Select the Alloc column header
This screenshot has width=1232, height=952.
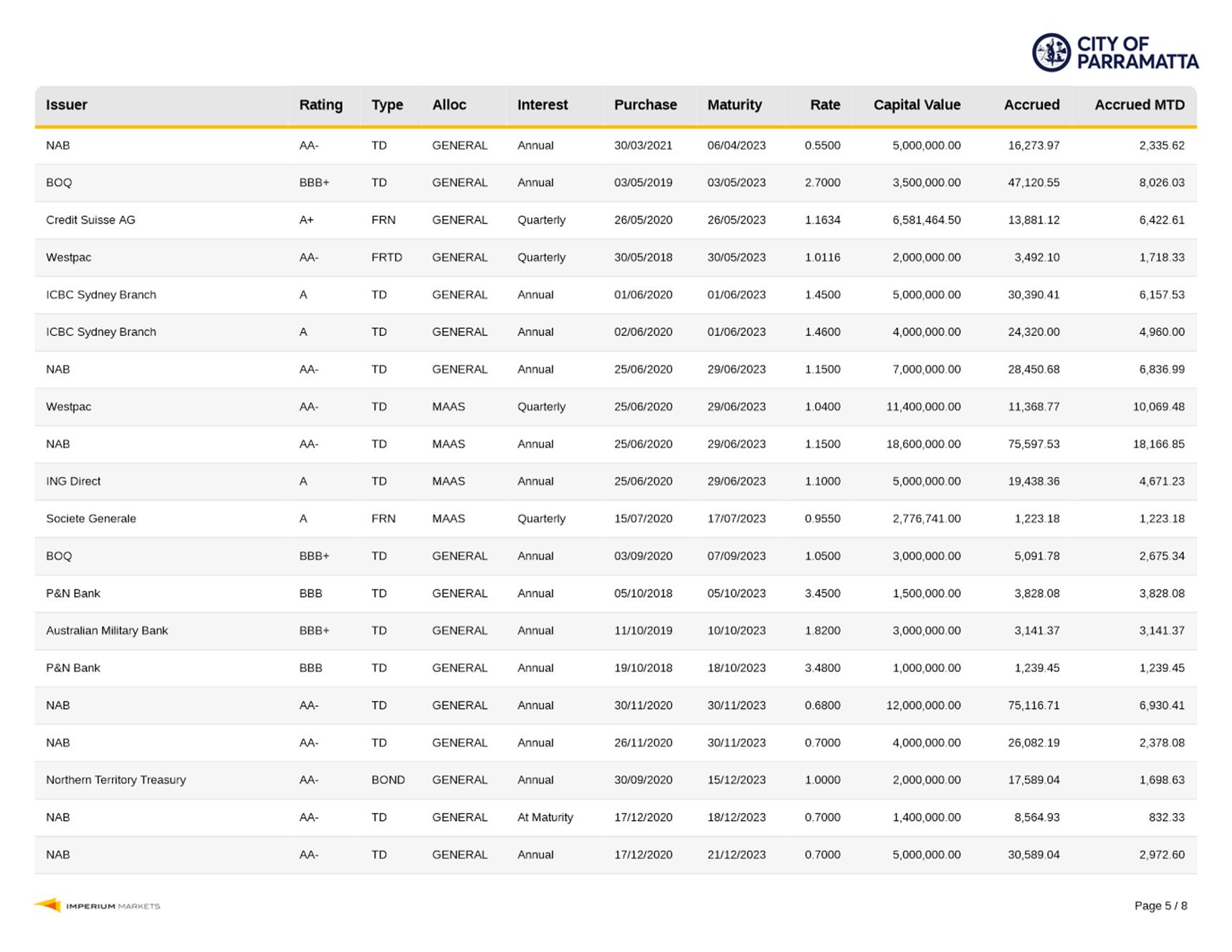click(449, 105)
